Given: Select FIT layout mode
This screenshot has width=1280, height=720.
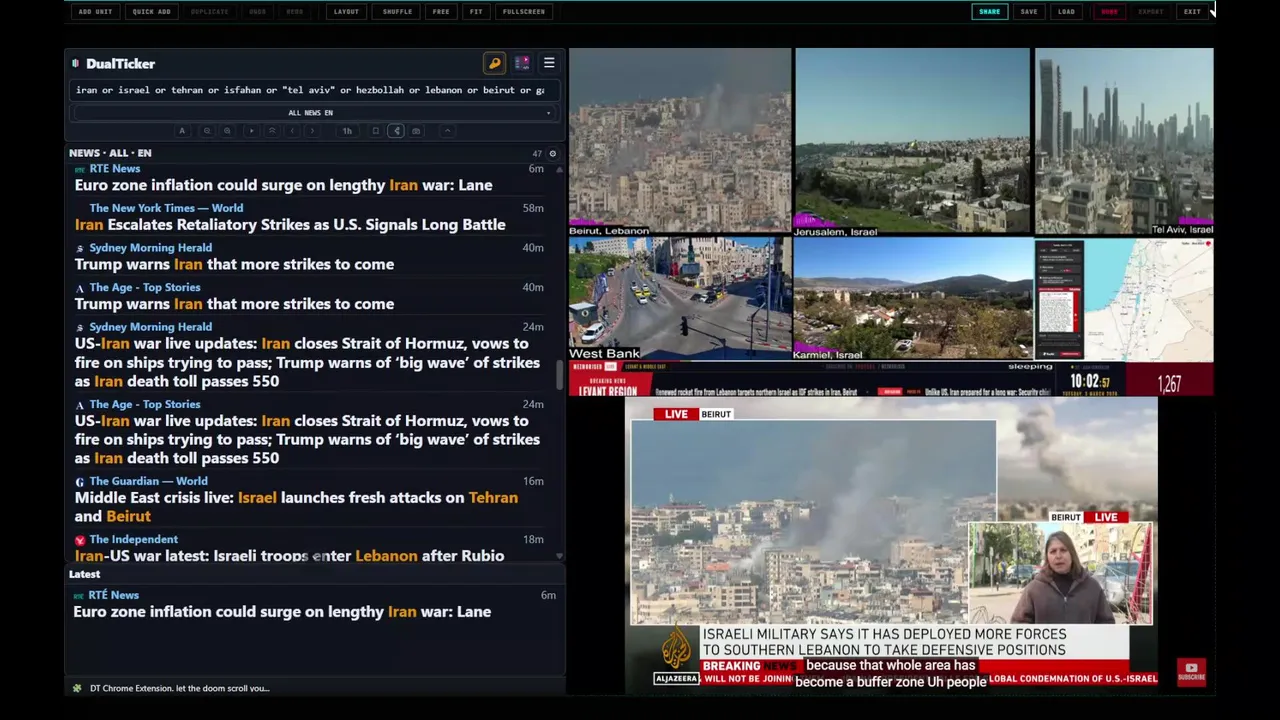Looking at the screenshot, I should coord(476,12).
